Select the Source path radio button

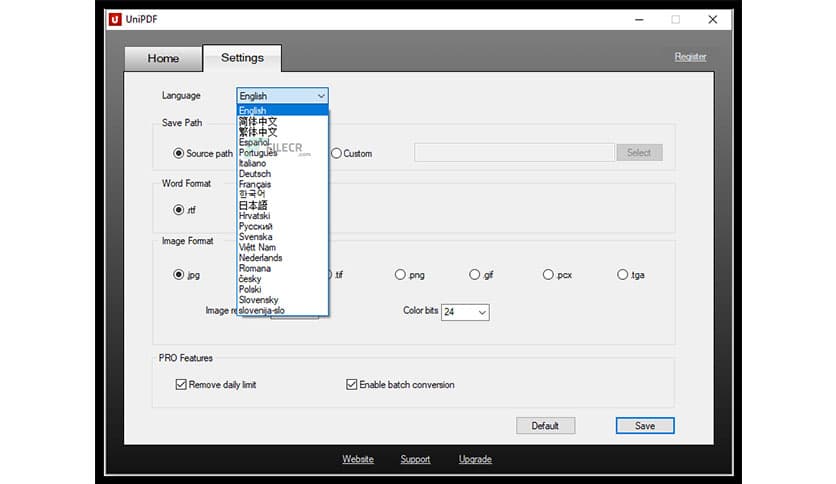tap(179, 154)
